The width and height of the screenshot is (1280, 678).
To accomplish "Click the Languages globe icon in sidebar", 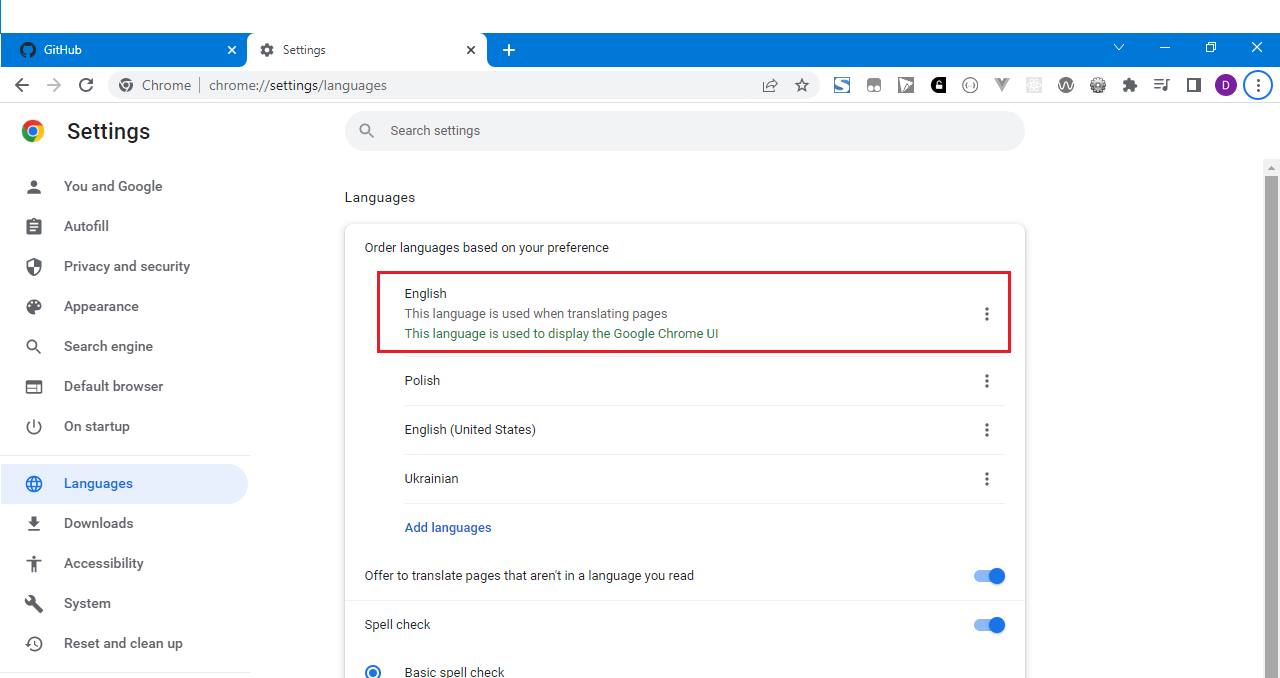I will click(34, 483).
